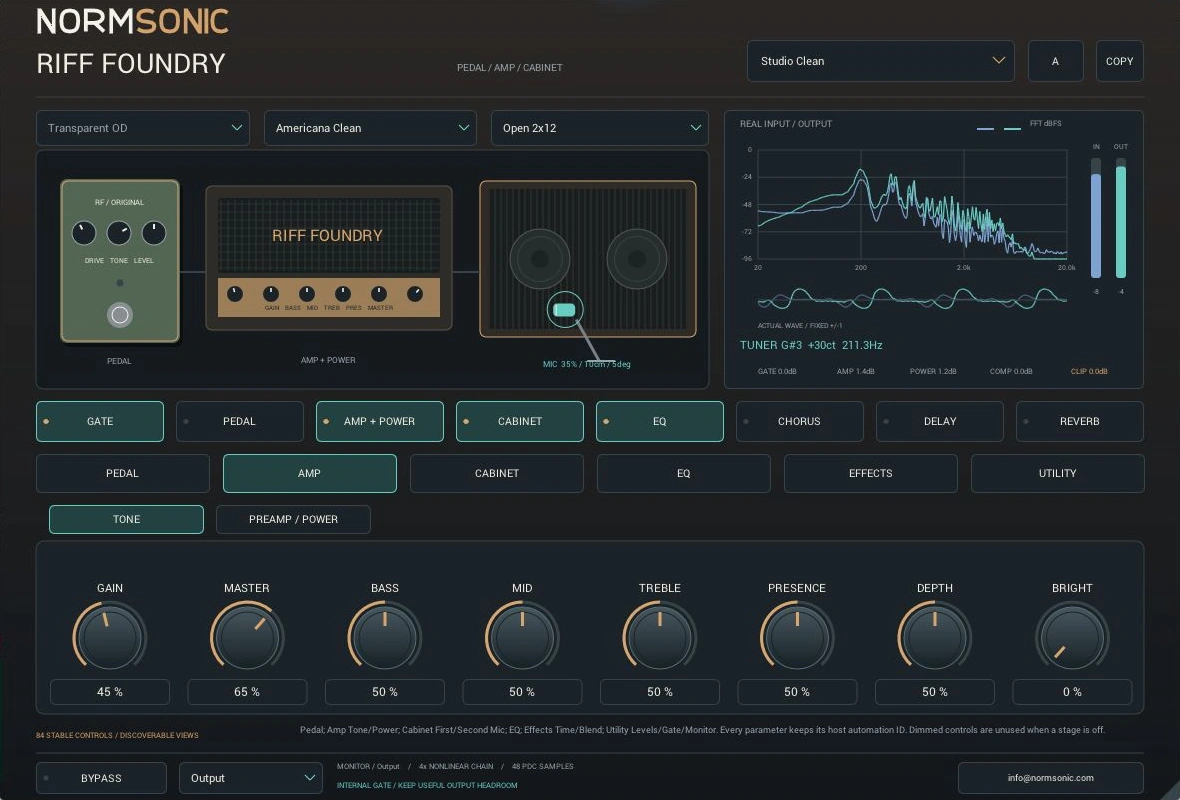This screenshot has width=1180, height=800.
Task: Open the info@normsonic.com contact link
Action: [x=1051, y=778]
